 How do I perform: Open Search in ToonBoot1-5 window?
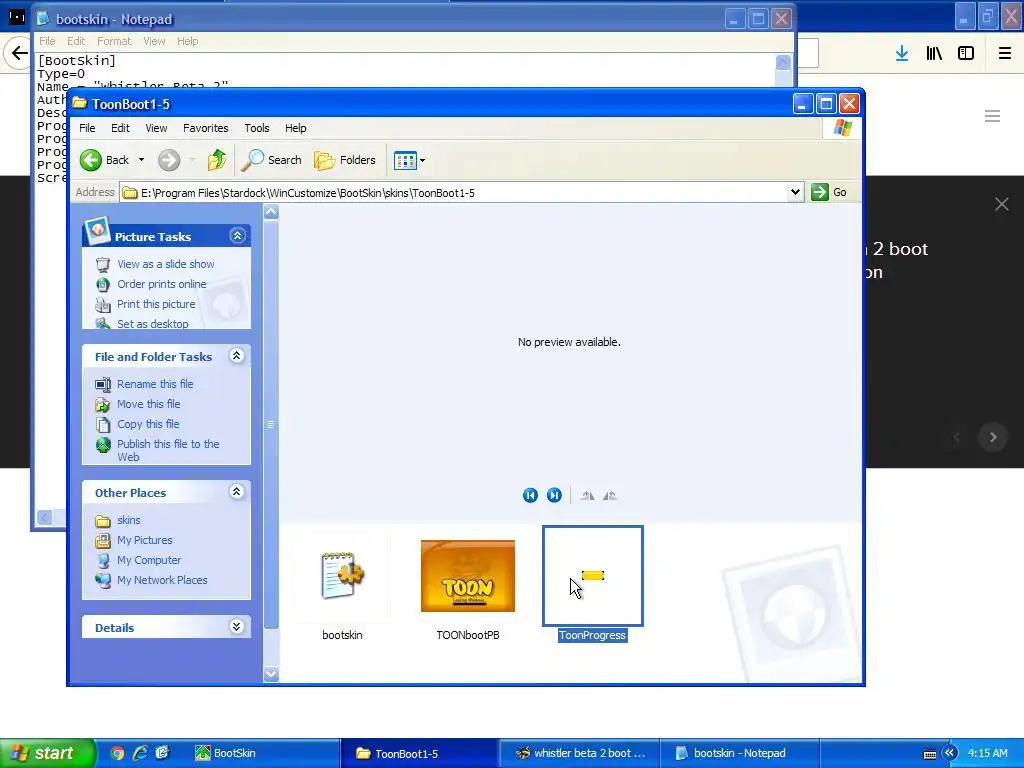click(271, 160)
